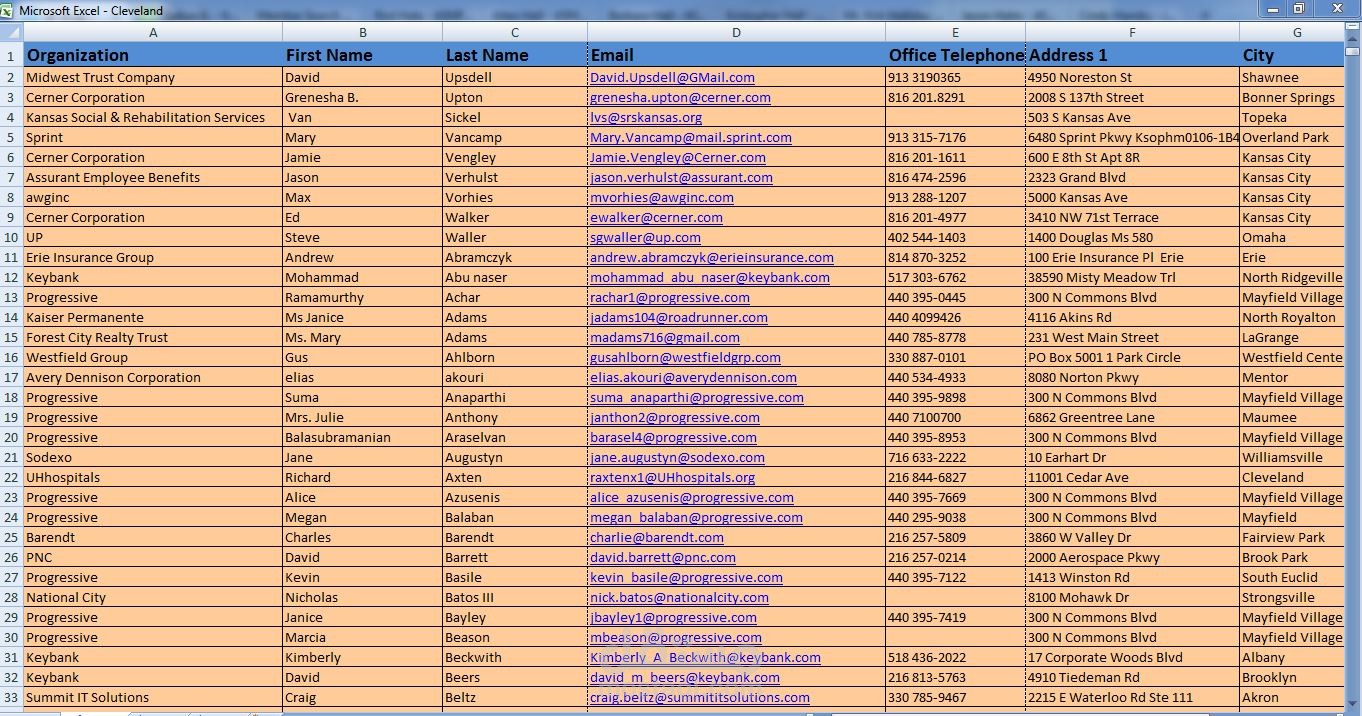Open david.barrett@pnc.com email link
This screenshot has width=1362, height=716.
[x=663, y=557]
